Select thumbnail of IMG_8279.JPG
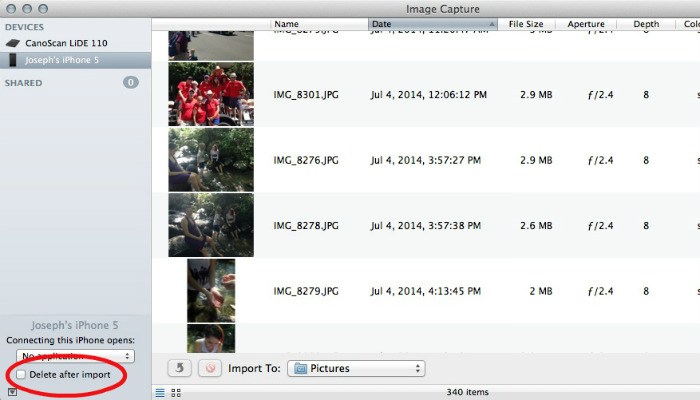700x400 pixels. pyautogui.click(x=211, y=291)
